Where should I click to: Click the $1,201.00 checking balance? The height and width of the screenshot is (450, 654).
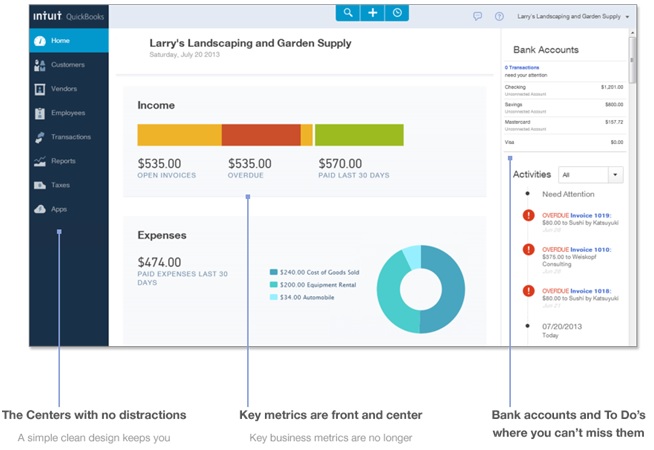pyautogui.click(x=612, y=87)
